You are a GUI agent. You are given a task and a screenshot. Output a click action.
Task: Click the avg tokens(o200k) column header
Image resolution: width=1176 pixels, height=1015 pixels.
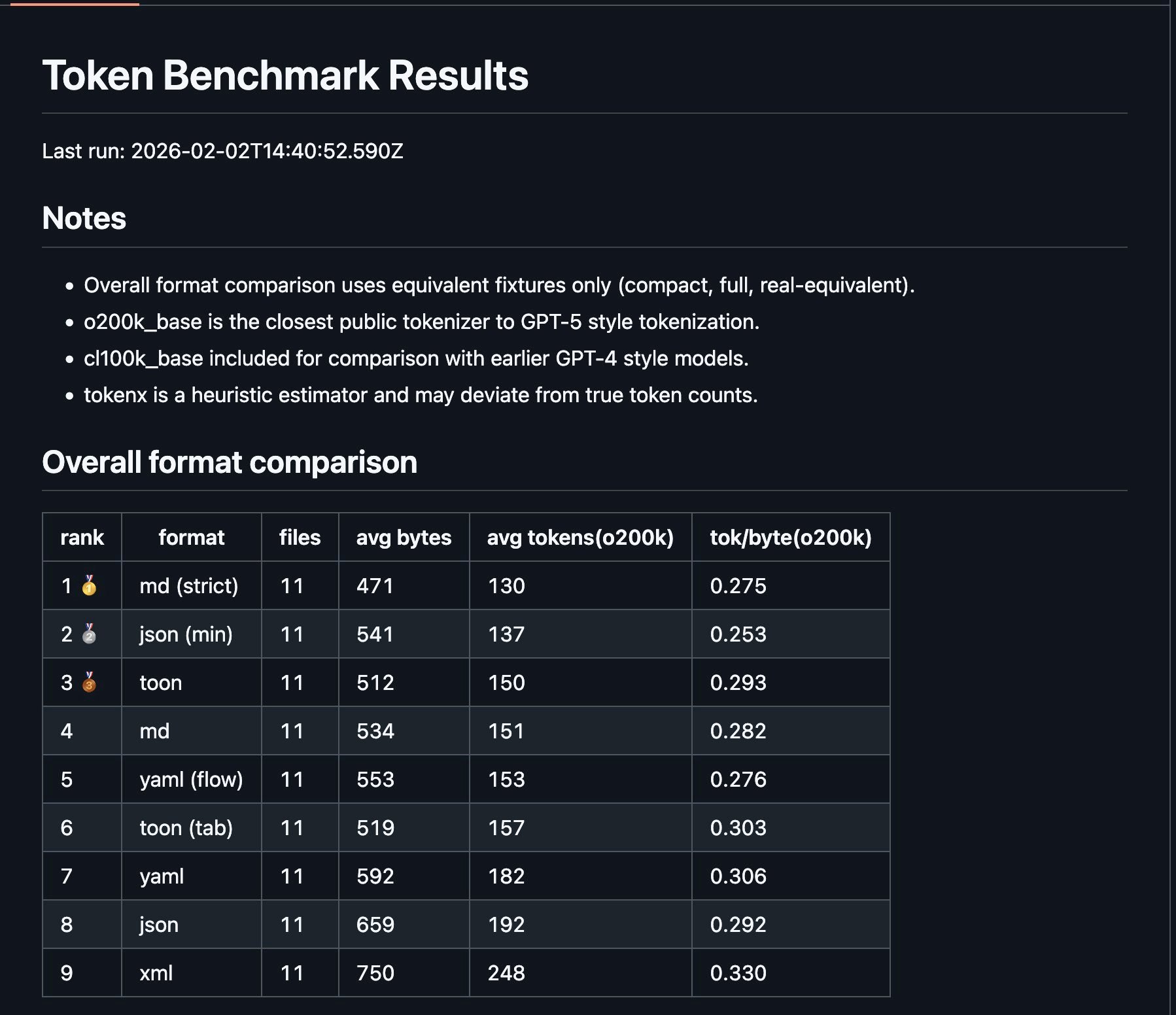click(580, 537)
